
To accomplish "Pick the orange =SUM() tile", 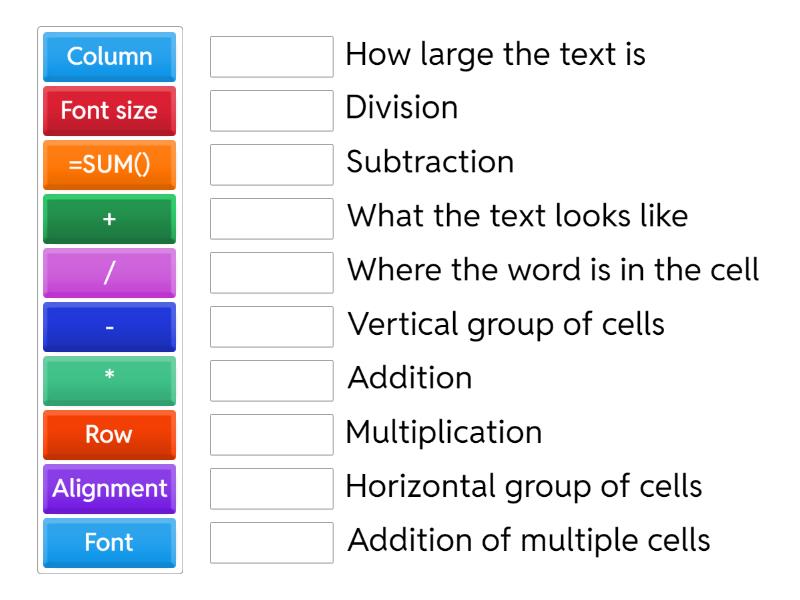I will 109,165.
